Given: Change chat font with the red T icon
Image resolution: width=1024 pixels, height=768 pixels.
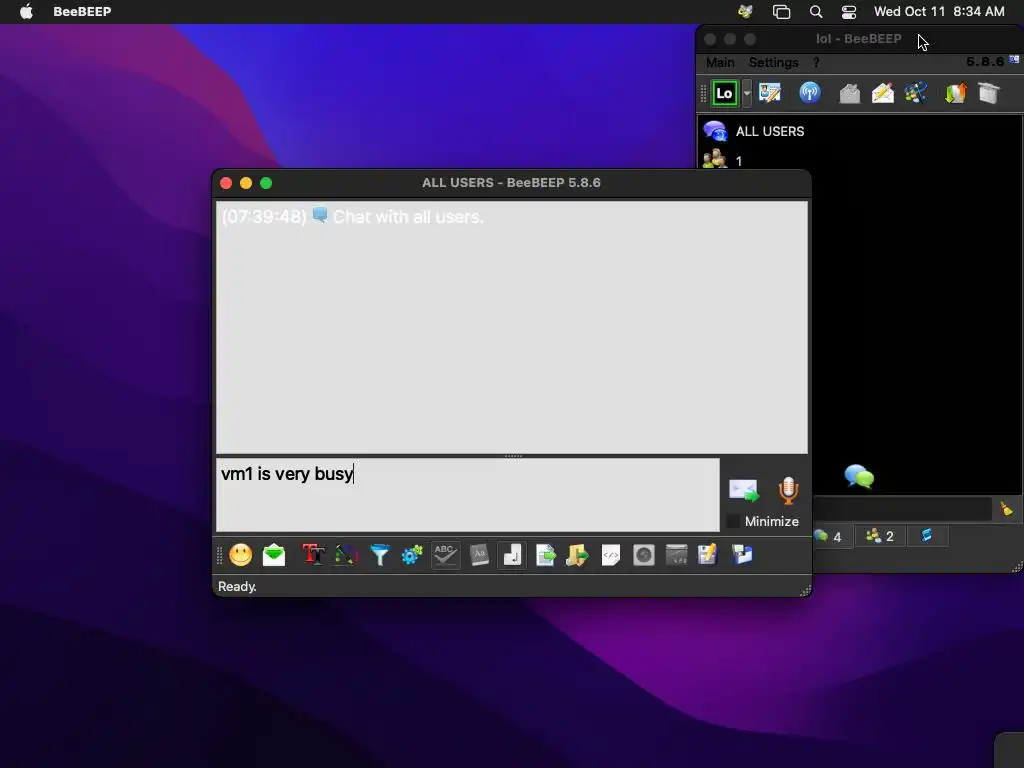Looking at the screenshot, I should (x=313, y=555).
